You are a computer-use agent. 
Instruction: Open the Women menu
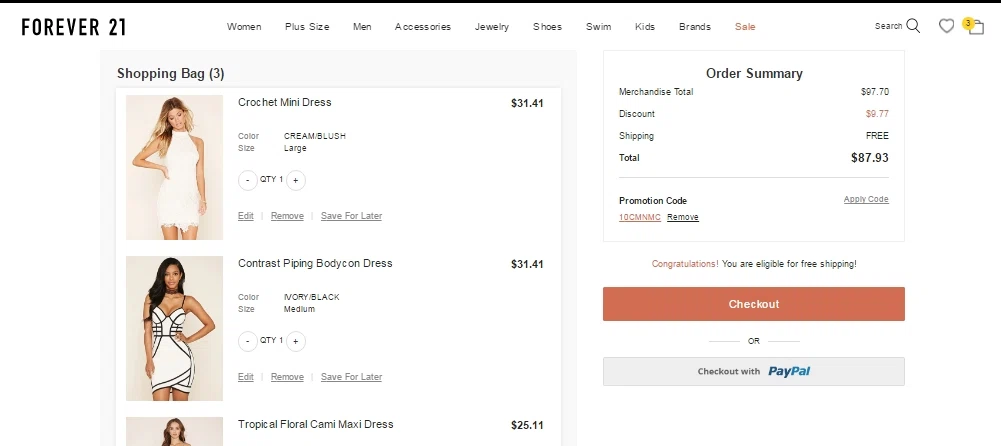click(244, 27)
